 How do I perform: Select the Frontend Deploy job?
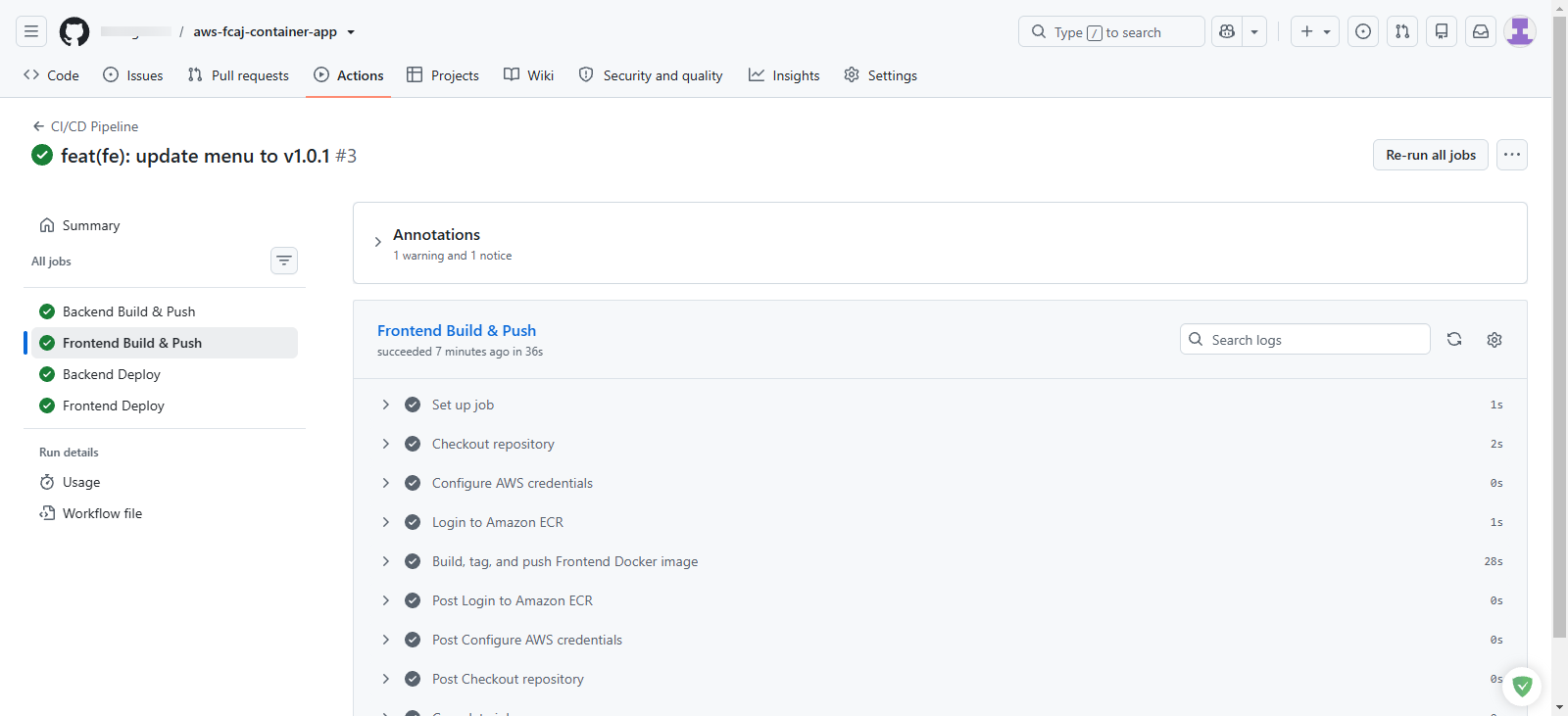pyautogui.click(x=165, y=406)
